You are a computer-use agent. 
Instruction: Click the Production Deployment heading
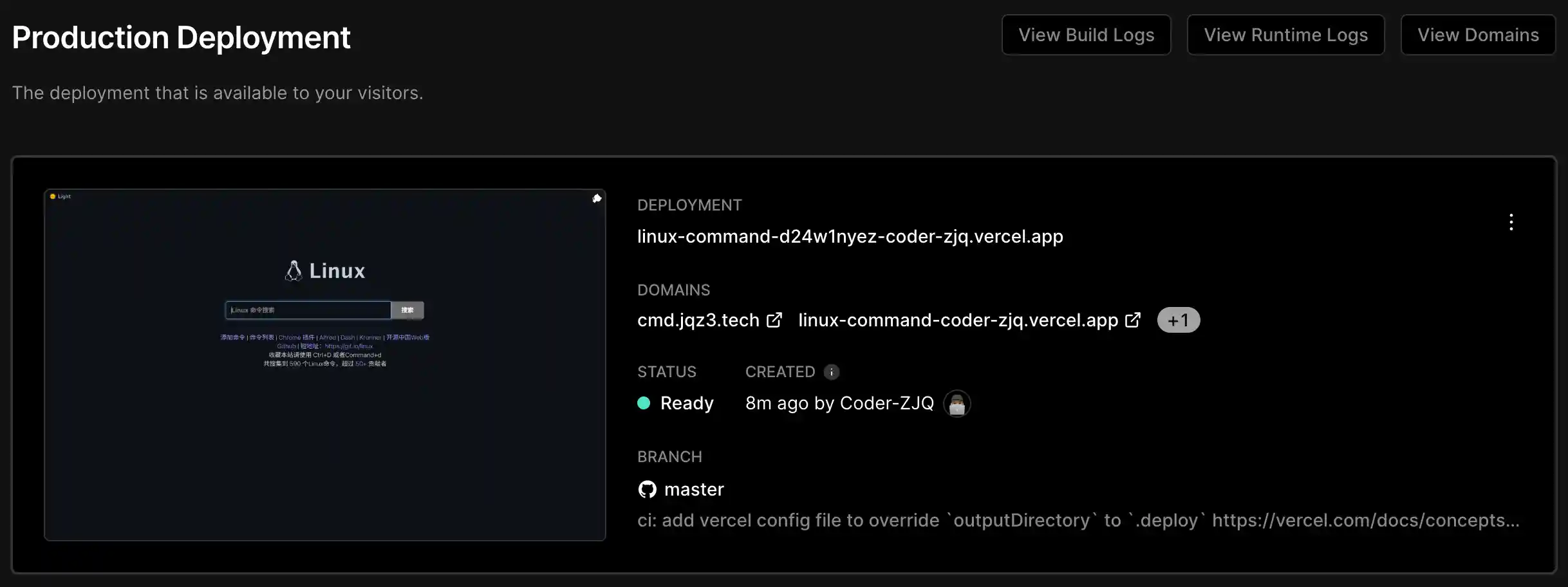click(x=181, y=37)
